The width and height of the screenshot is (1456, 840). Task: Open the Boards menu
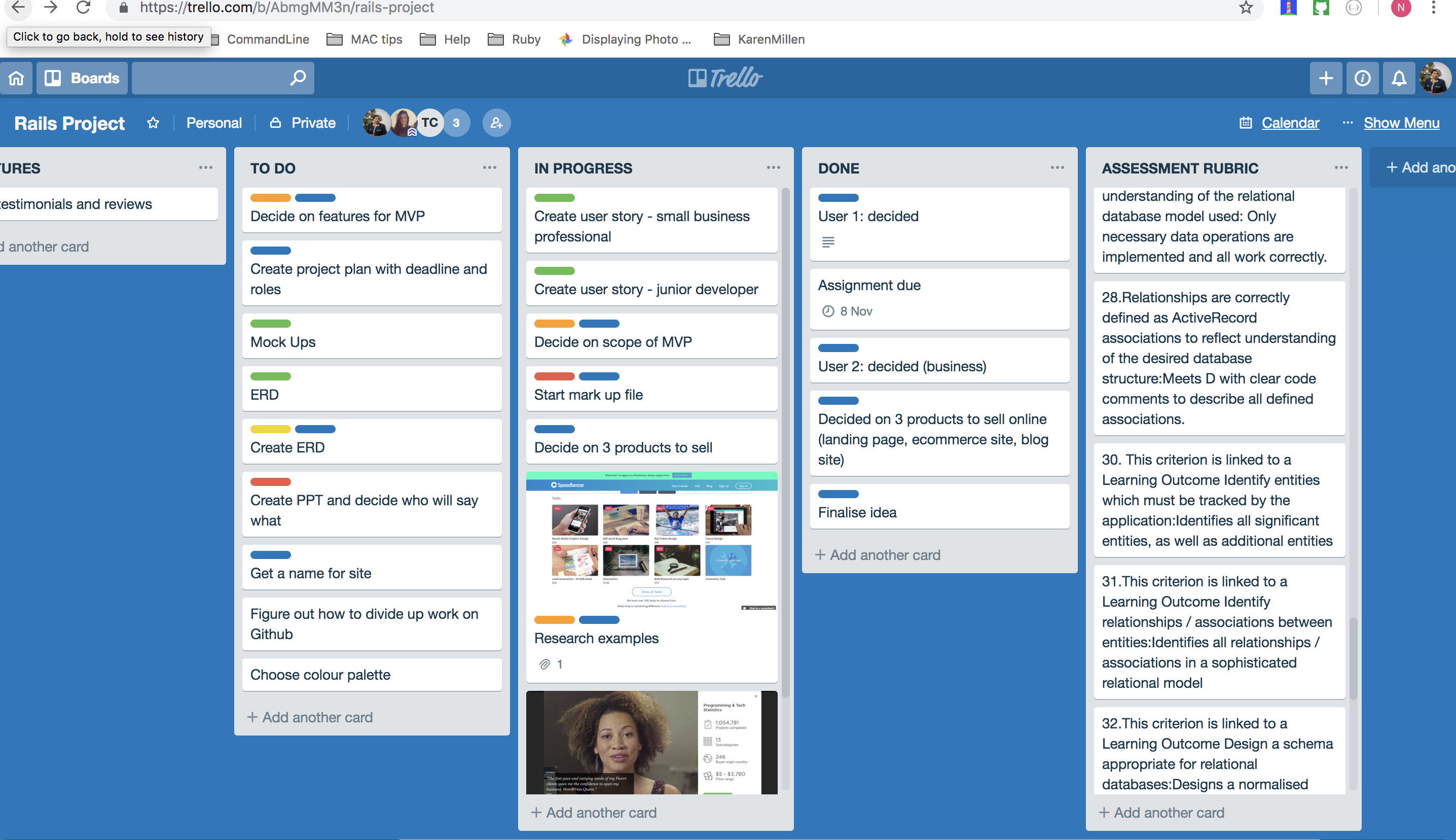point(83,78)
